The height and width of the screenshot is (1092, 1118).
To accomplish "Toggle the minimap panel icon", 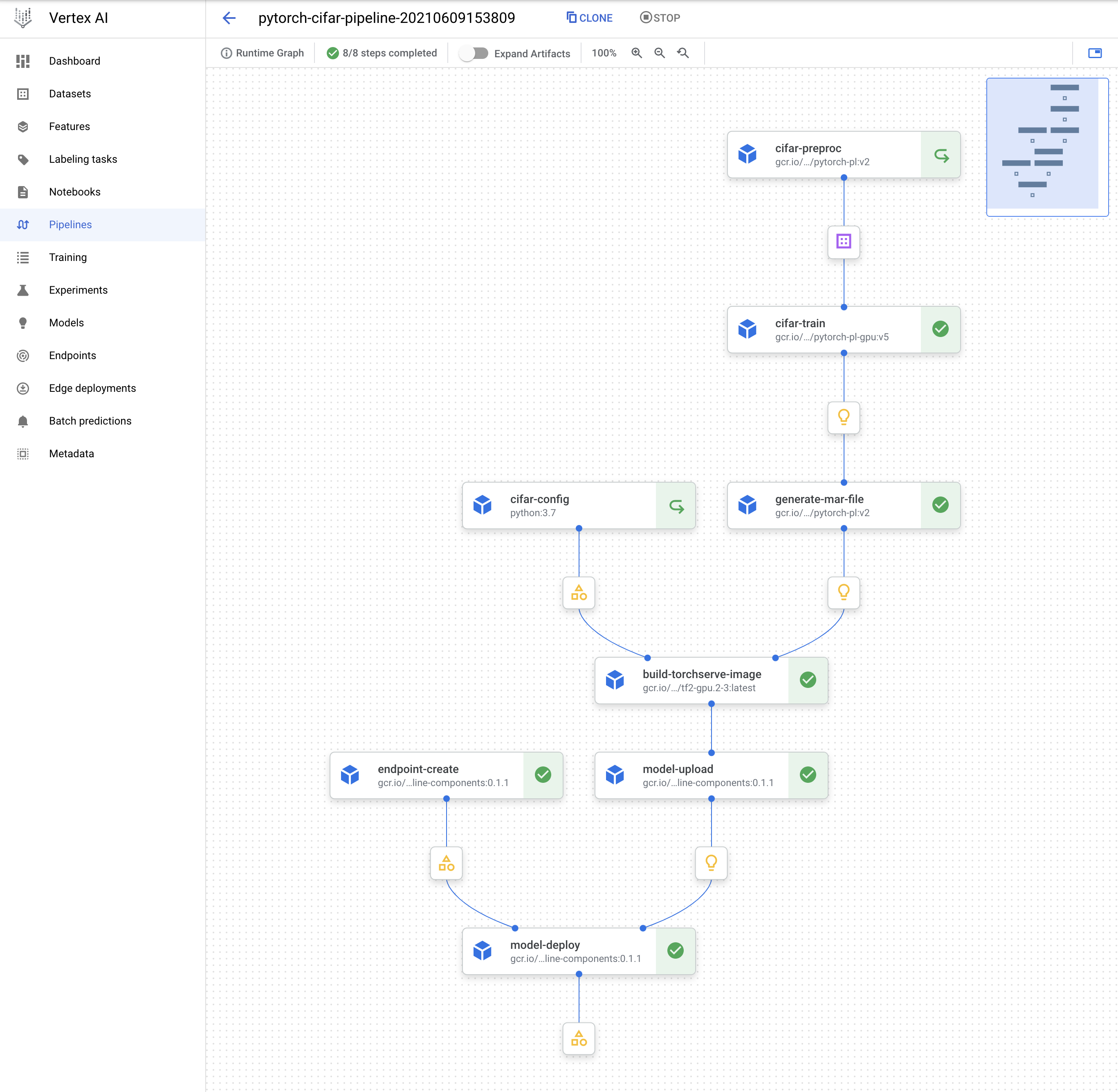I will (x=1095, y=53).
